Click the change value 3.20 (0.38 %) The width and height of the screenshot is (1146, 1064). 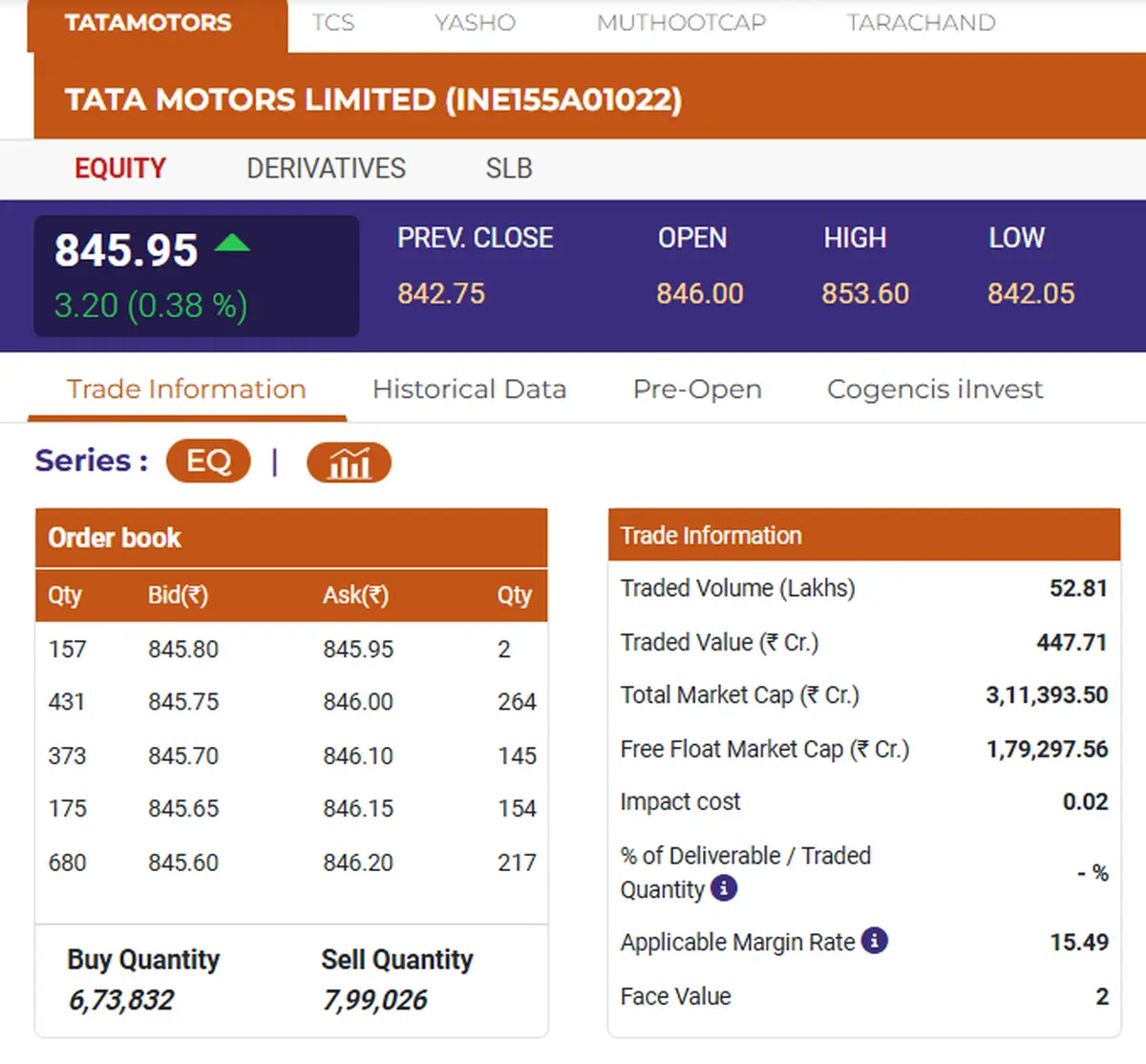pyautogui.click(x=151, y=306)
